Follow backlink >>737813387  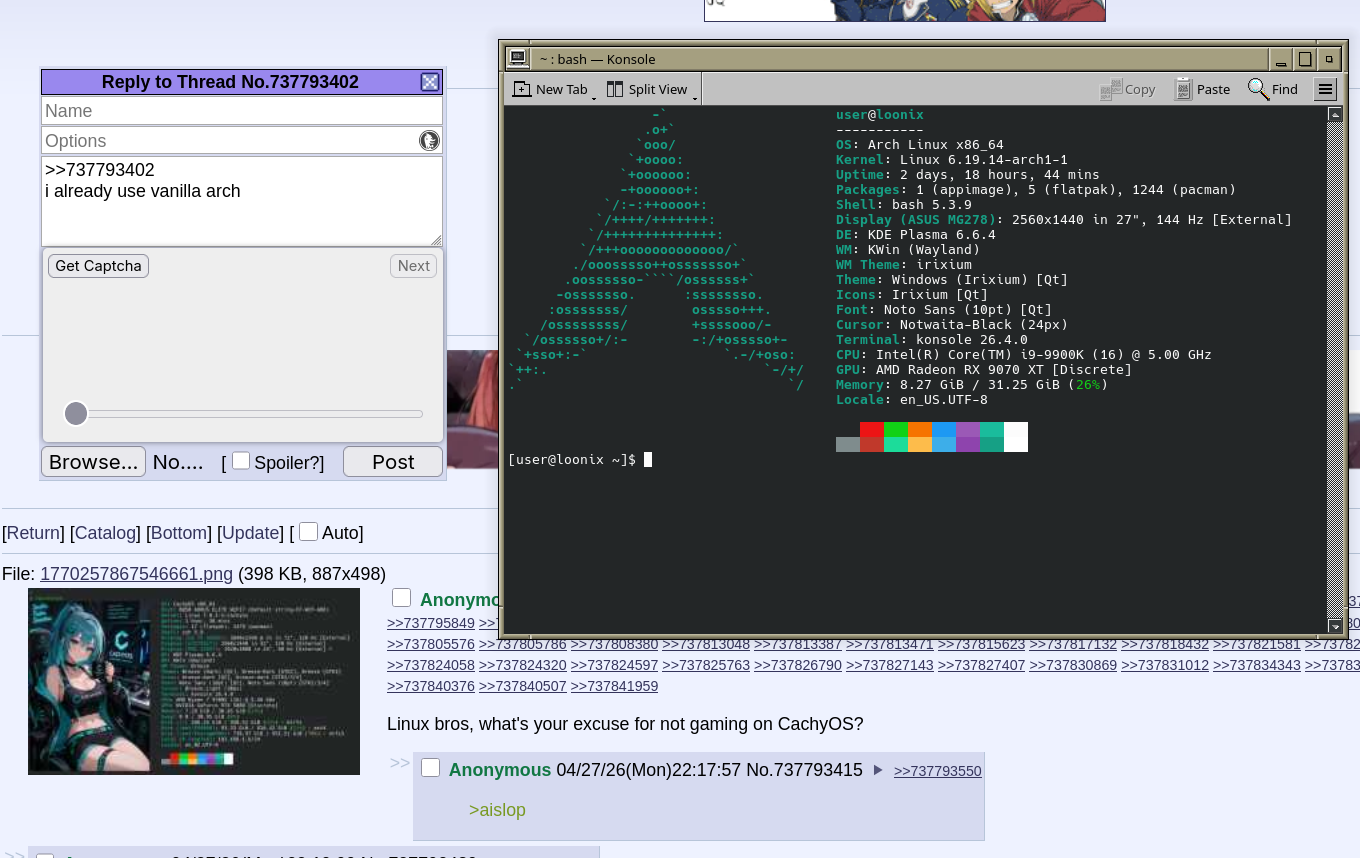[x=798, y=644]
